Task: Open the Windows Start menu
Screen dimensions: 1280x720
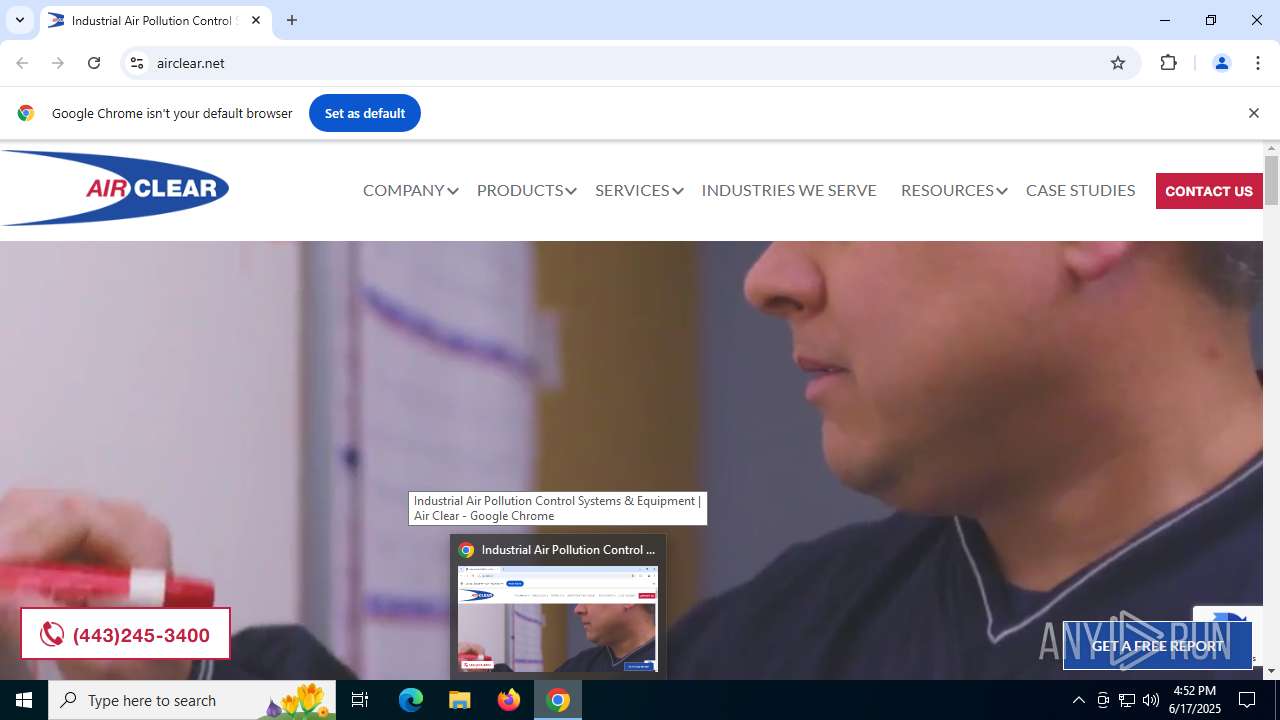Action: pos(24,700)
